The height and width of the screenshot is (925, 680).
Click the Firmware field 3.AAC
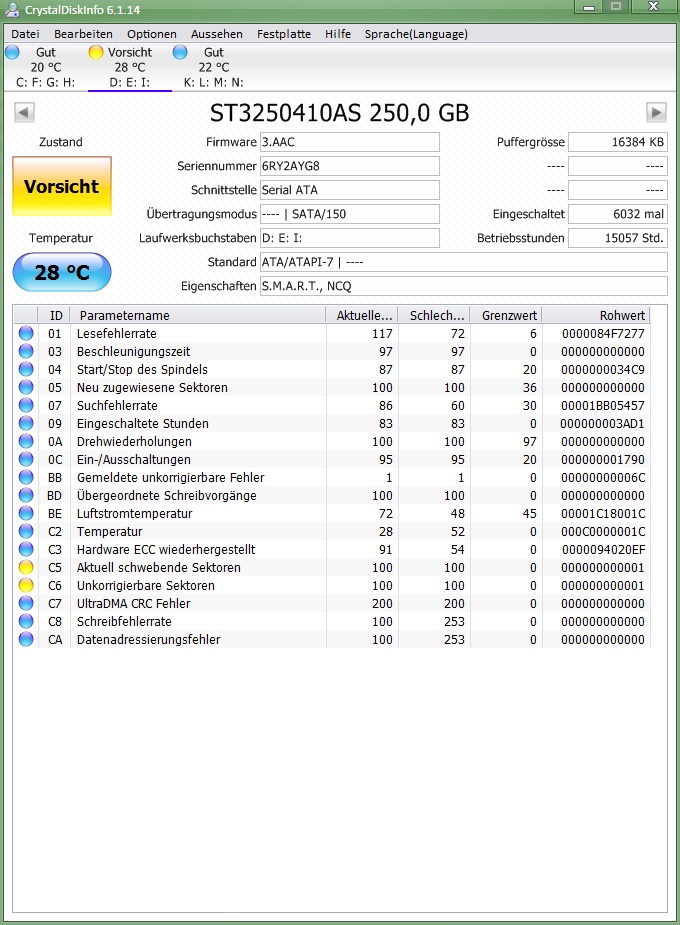(x=350, y=142)
